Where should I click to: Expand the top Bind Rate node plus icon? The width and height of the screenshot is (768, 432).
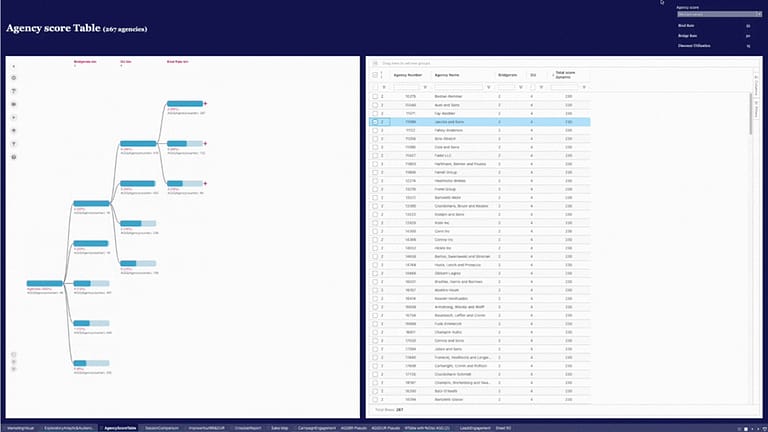[205, 103]
